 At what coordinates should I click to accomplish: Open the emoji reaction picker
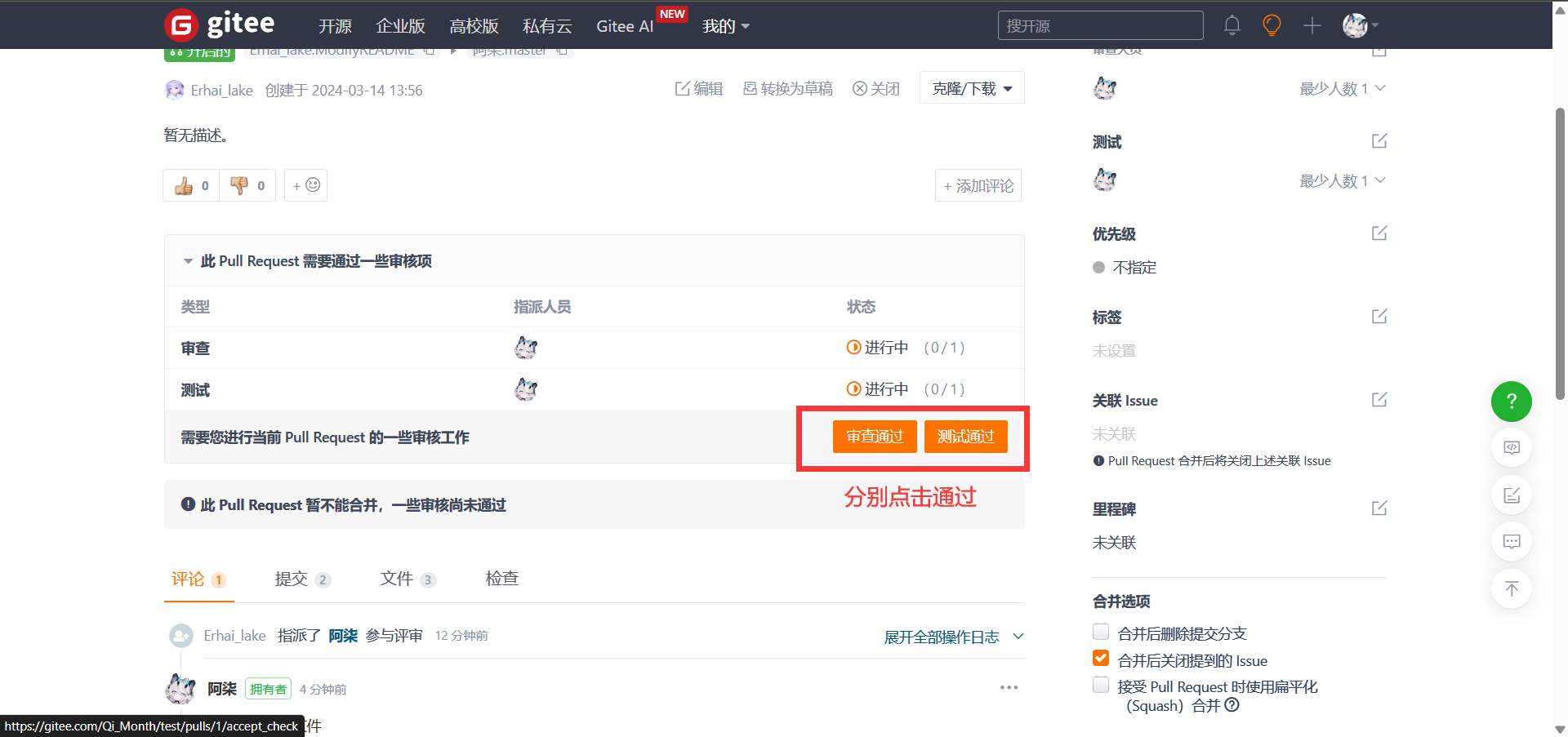tap(306, 186)
